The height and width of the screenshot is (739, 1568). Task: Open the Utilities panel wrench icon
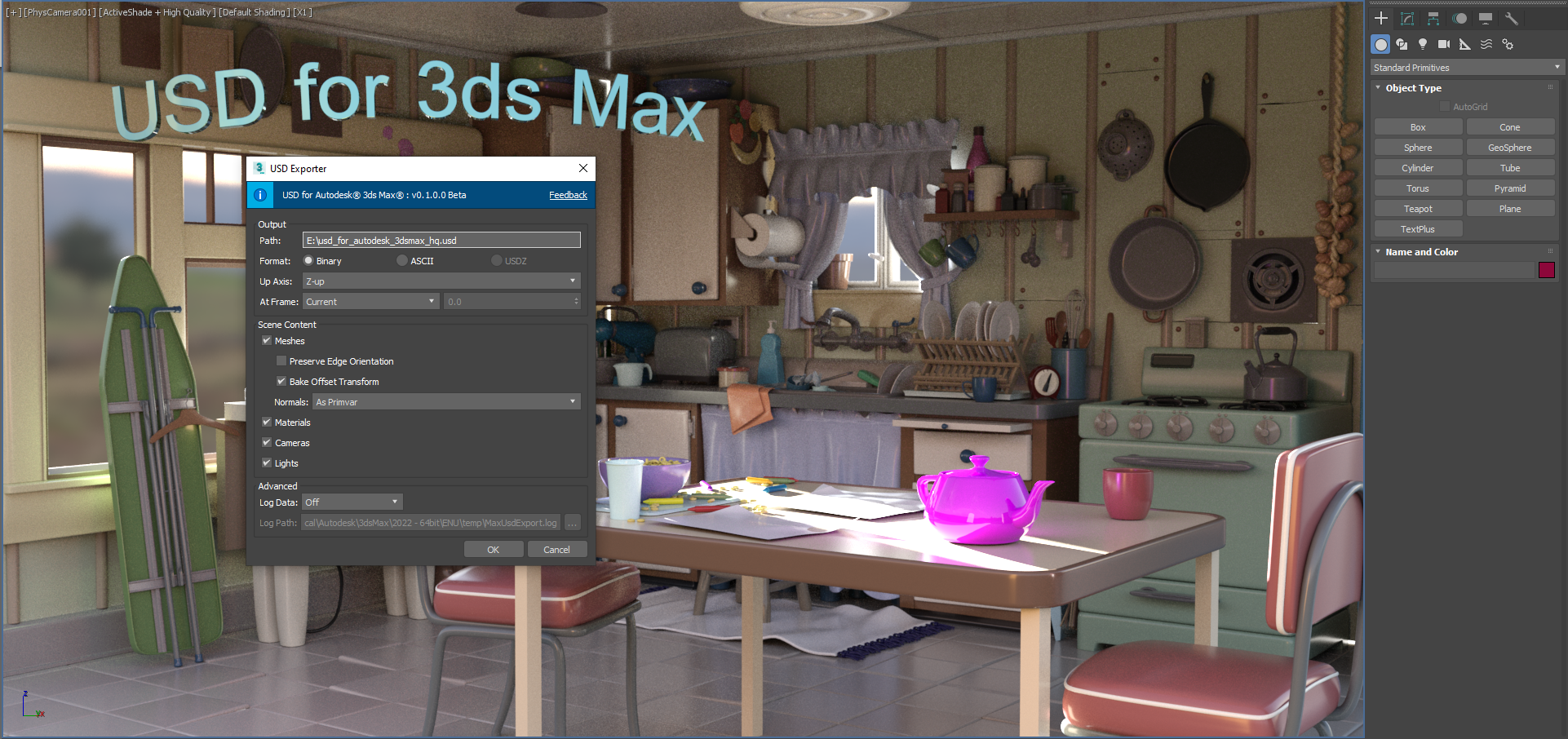click(x=1512, y=18)
